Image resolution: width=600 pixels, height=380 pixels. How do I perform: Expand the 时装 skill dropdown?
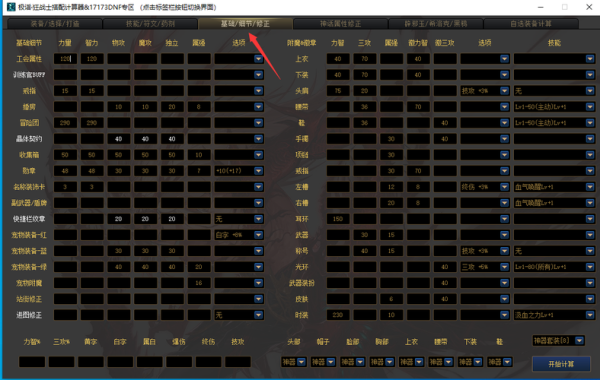pos(554,315)
